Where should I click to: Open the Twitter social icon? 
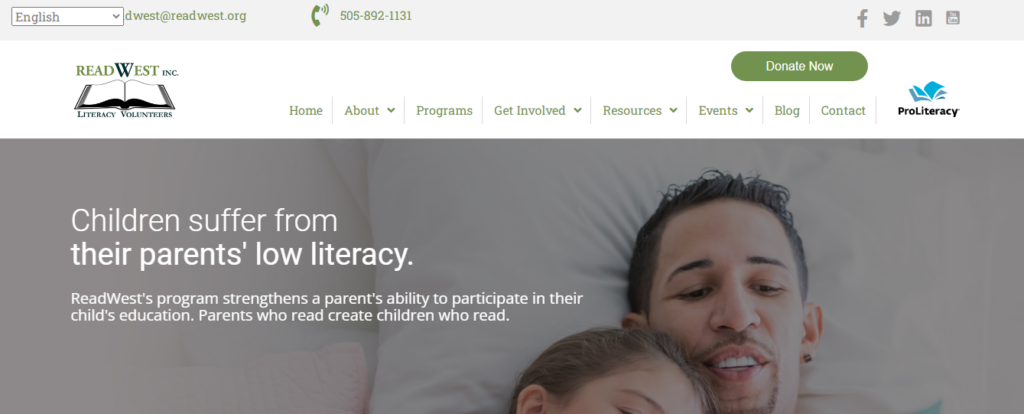pos(891,18)
